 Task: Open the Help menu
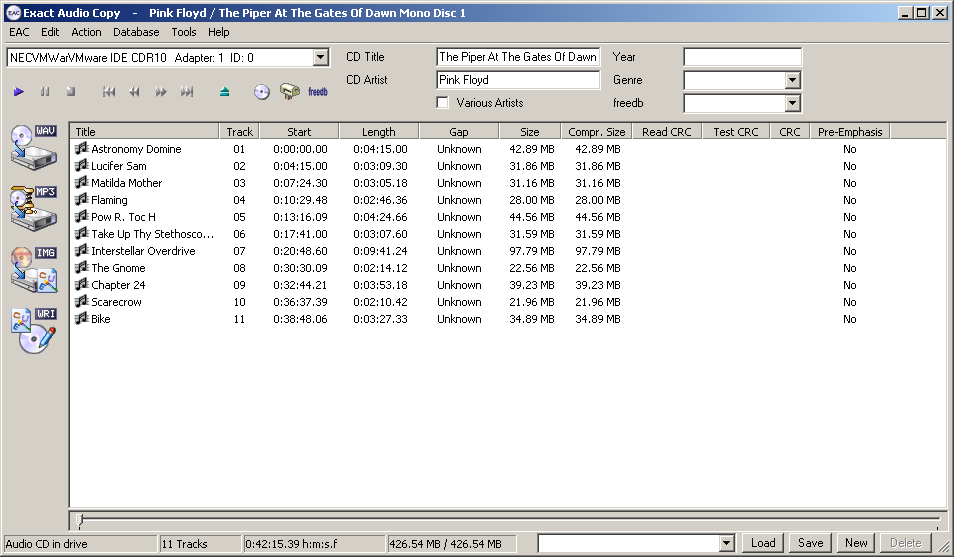[x=218, y=32]
